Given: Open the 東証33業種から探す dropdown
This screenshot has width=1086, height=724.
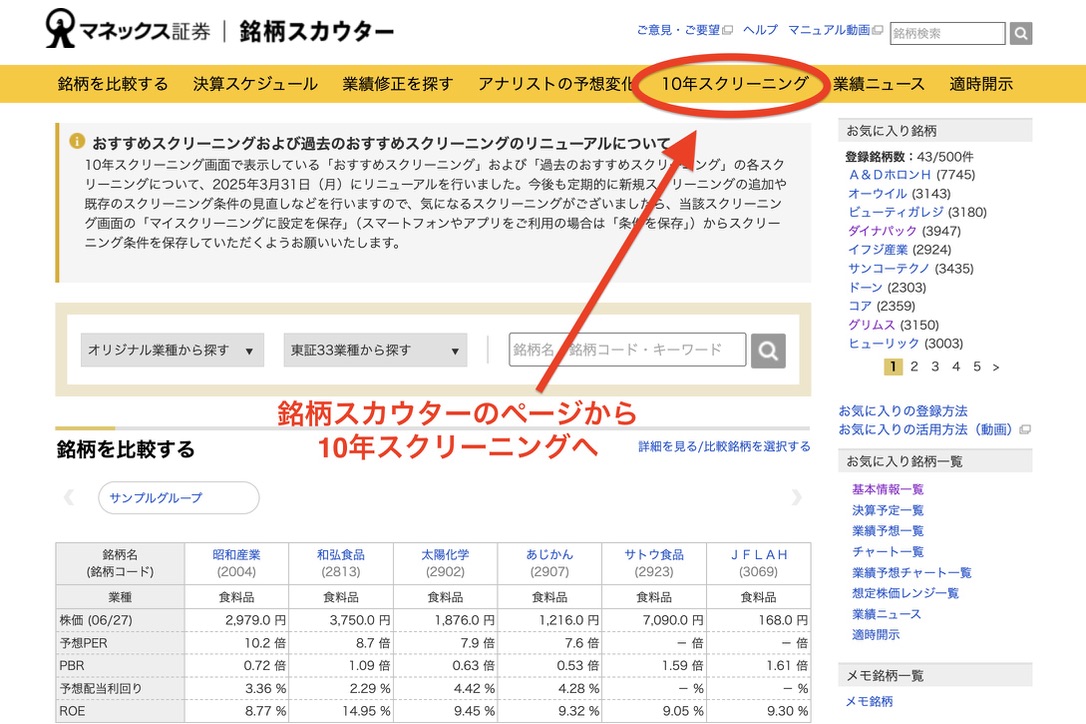Looking at the screenshot, I should coord(375,351).
